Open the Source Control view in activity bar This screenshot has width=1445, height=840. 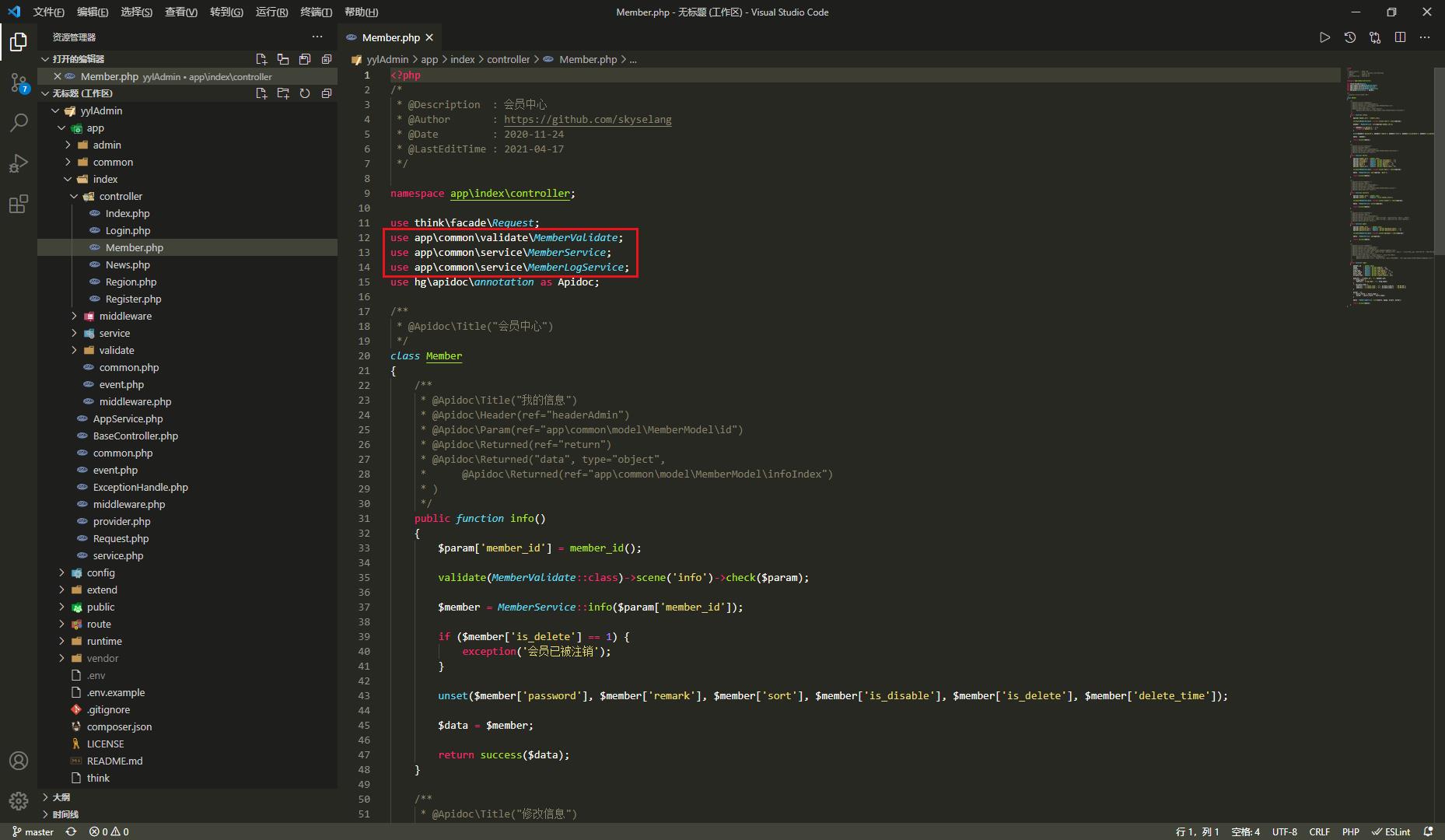tap(19, 82)
